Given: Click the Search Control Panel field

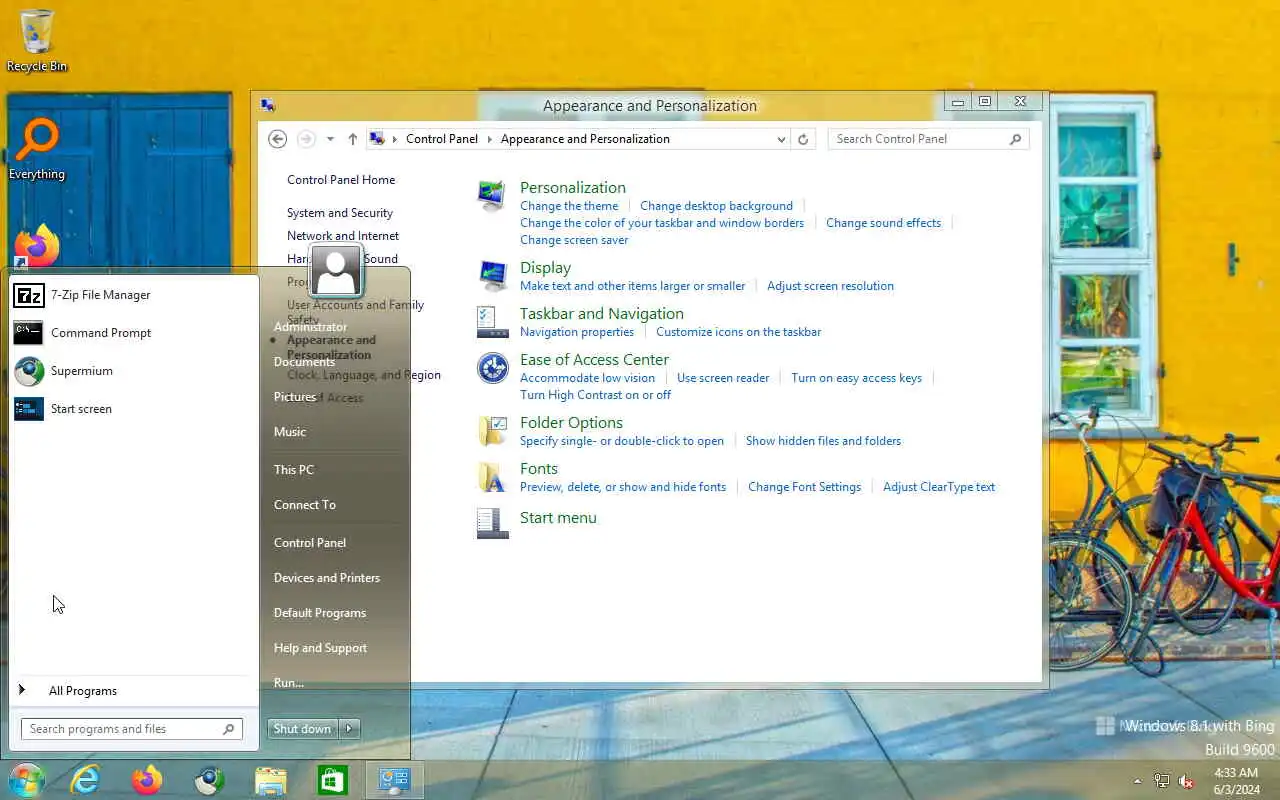Looking at the screenshot, I should pos(928,139).
